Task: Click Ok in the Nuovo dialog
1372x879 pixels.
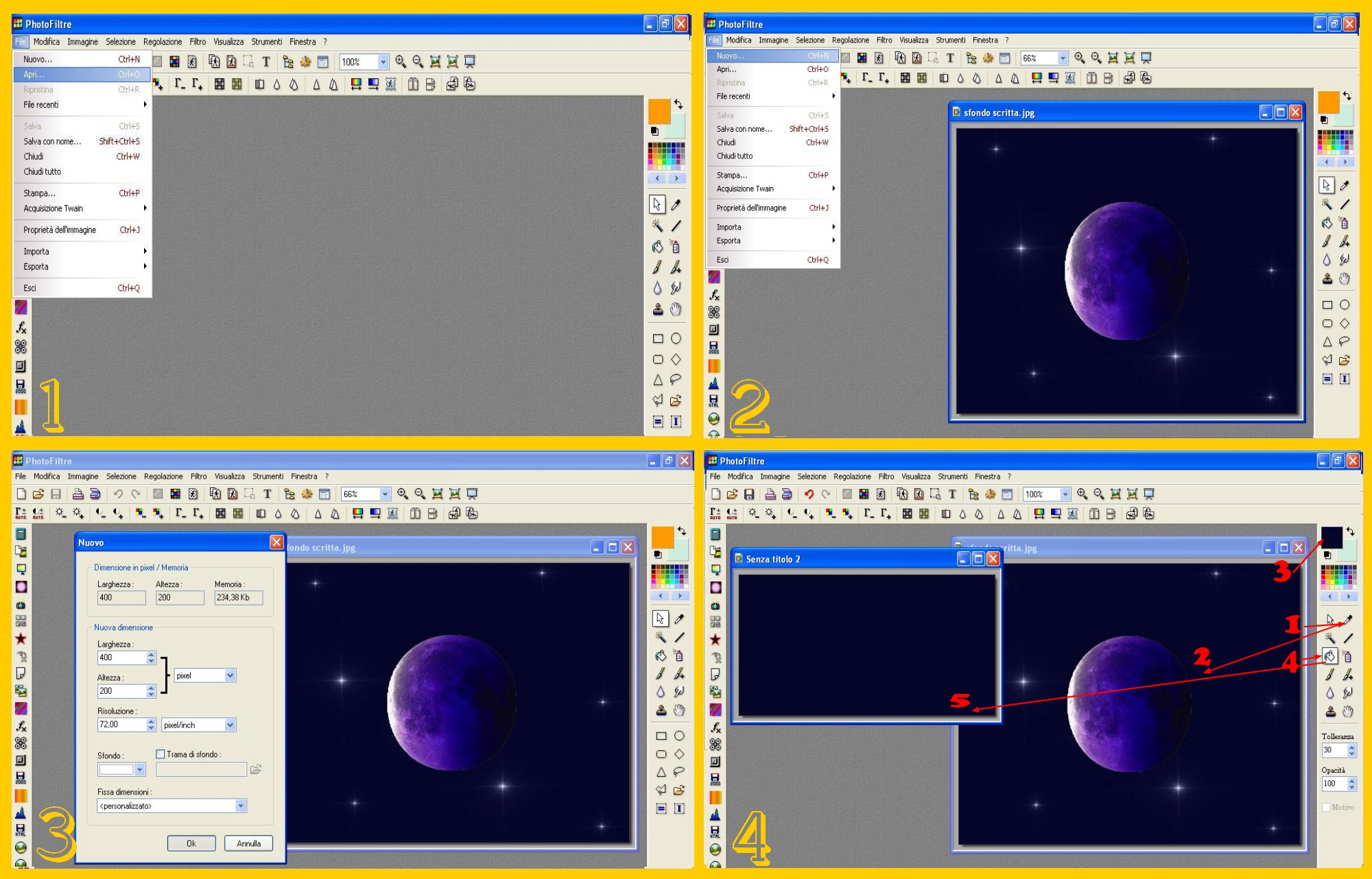Action: (x=191, y=843)
